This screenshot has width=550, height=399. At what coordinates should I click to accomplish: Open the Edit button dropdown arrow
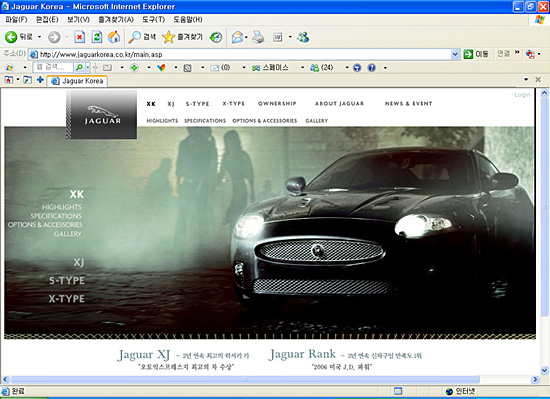290,37
